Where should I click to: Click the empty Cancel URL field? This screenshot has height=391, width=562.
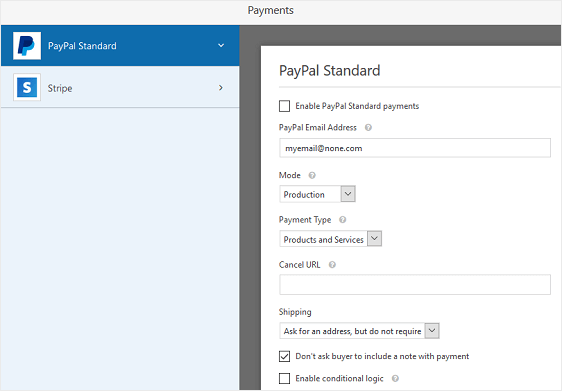[415, 285]
